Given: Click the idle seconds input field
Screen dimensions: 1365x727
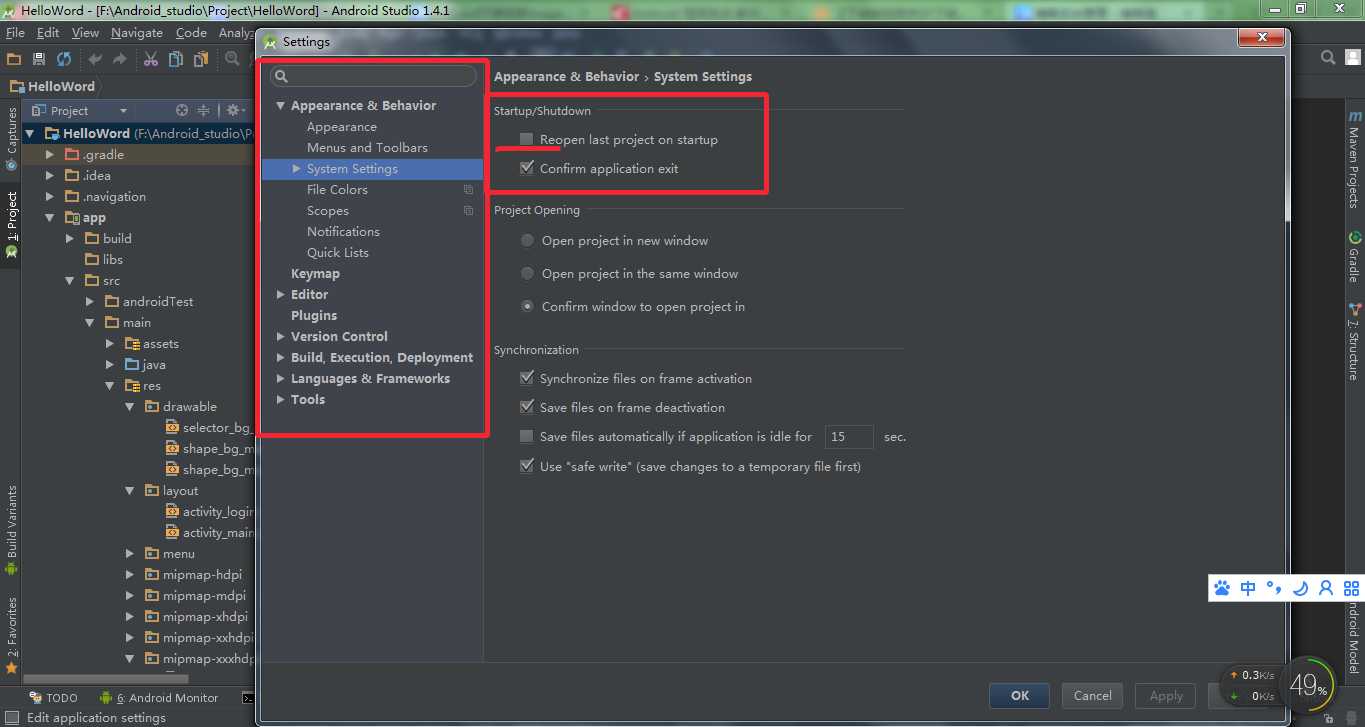Looking at the screenshot, I should [849, 436].
